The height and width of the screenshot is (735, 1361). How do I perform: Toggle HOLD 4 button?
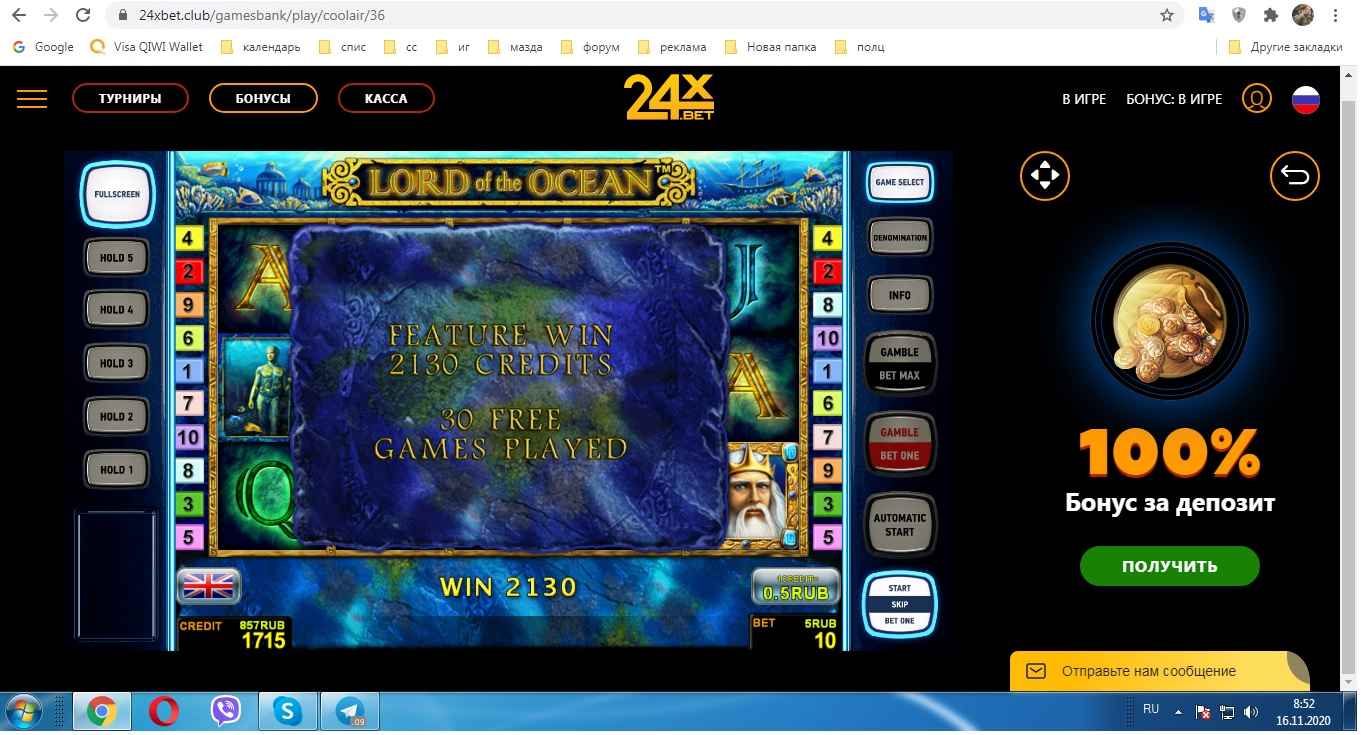point(117,309)
